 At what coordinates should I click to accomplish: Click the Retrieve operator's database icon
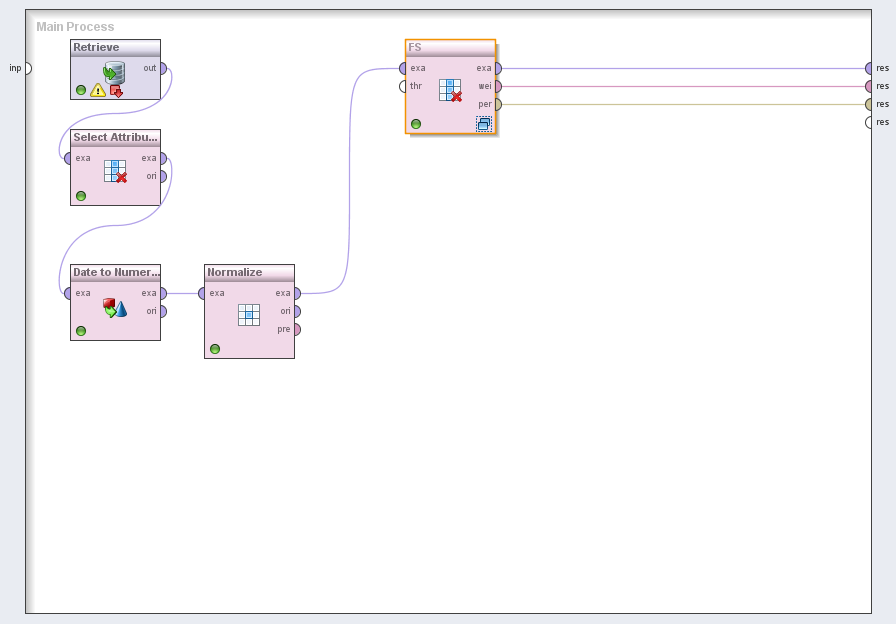[x=114, y=72]
